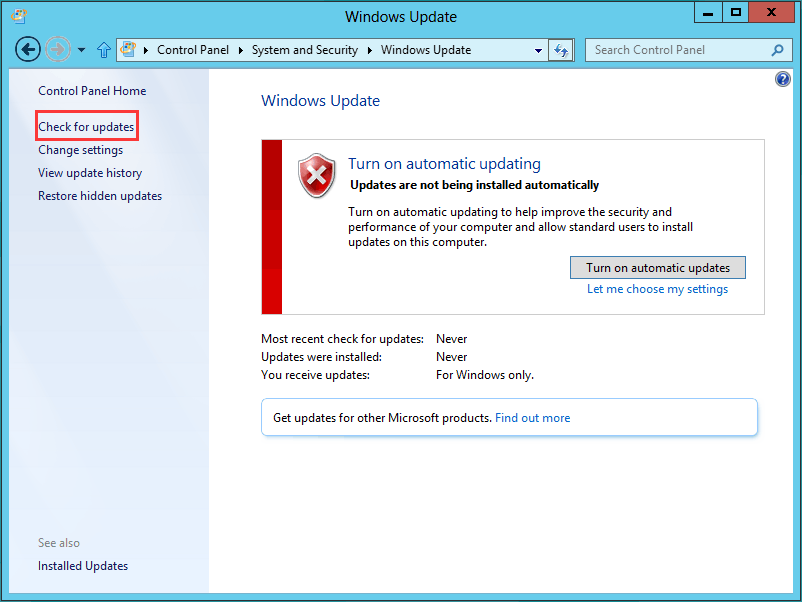Open the address bar history dropdown

click(538, 50)
